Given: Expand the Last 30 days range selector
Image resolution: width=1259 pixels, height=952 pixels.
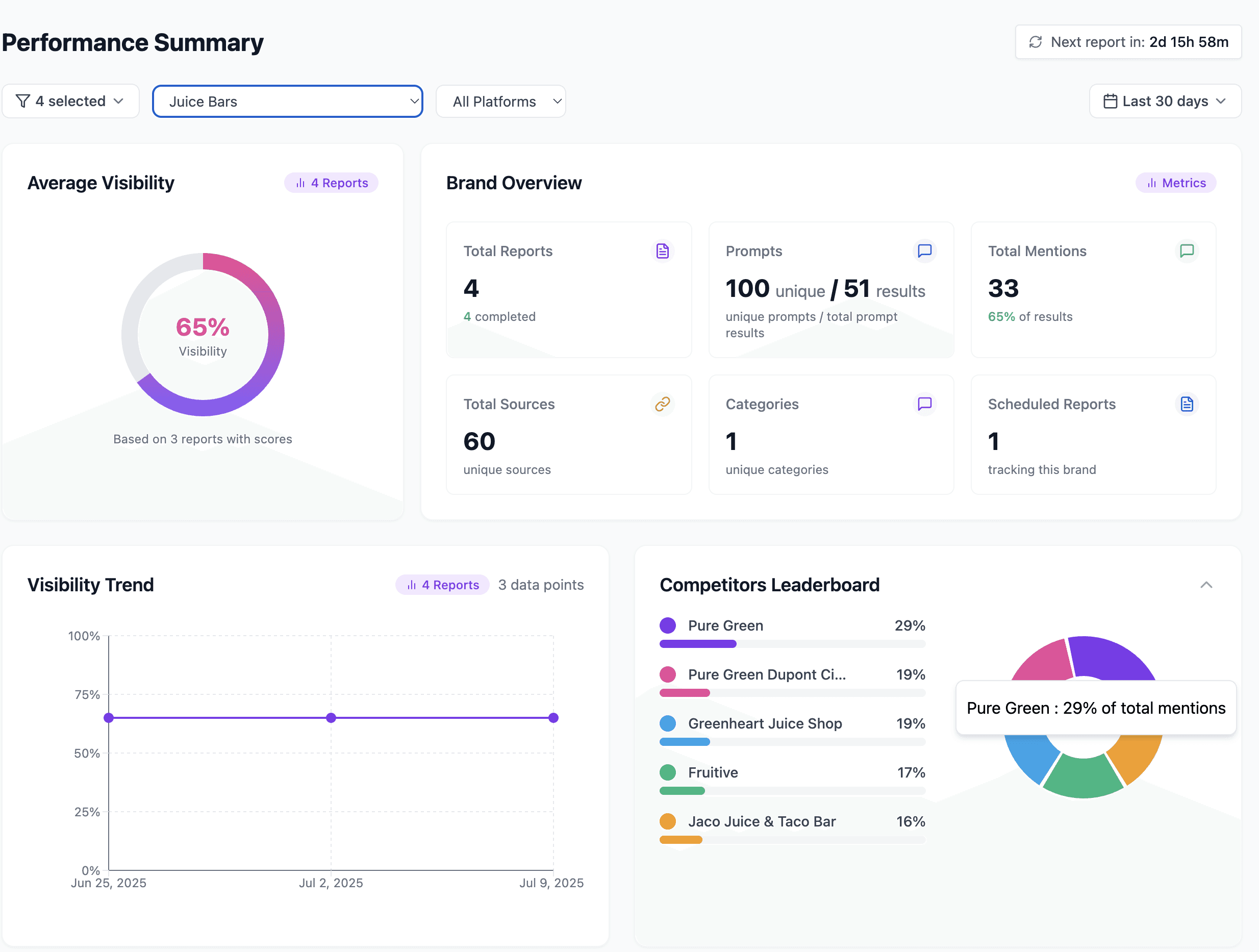Looking at the screenshot, I should [x=1165, y=102].
